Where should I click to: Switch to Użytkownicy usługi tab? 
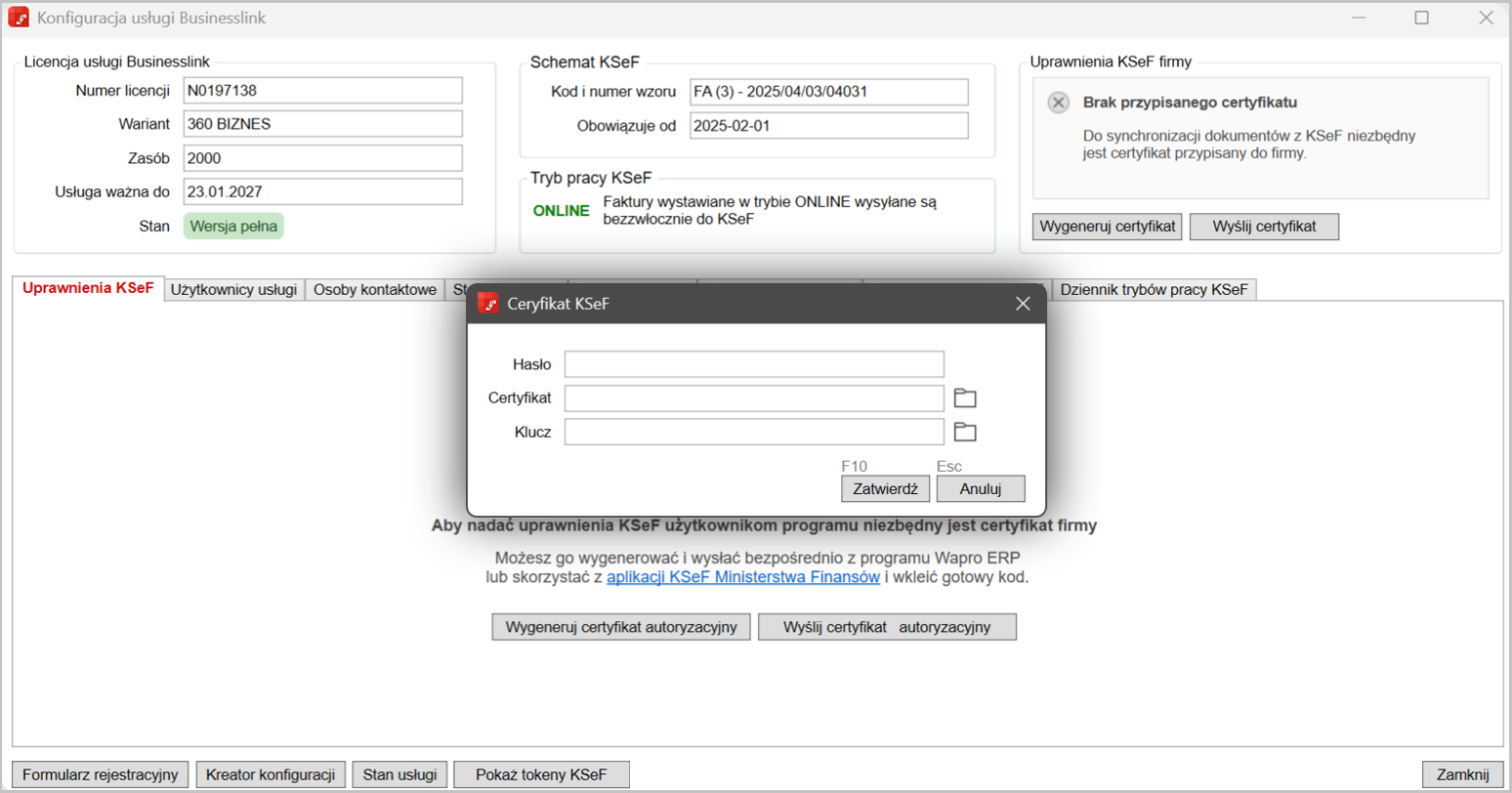[x=234, y=289]
